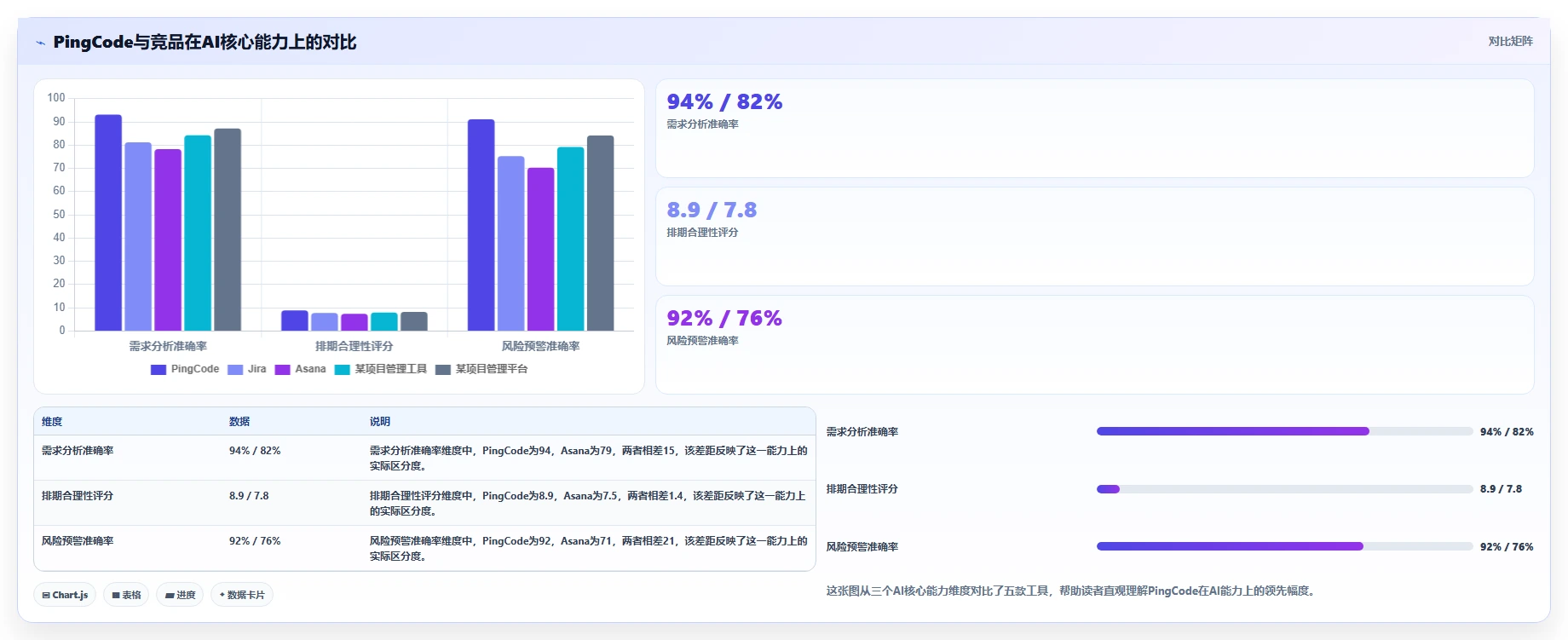This screenshot has height=640, width=1568.
Task: Click the explanation text mentioning Asana为71
Action: (x=588, y=549)
